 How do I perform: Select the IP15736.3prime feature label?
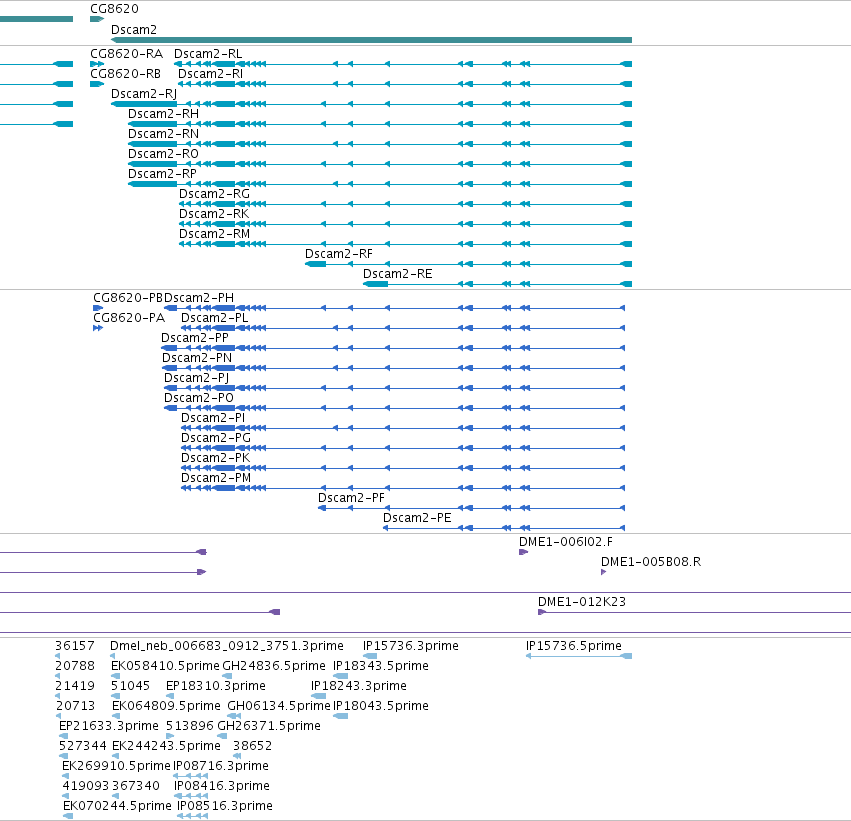tap(411, 646)
